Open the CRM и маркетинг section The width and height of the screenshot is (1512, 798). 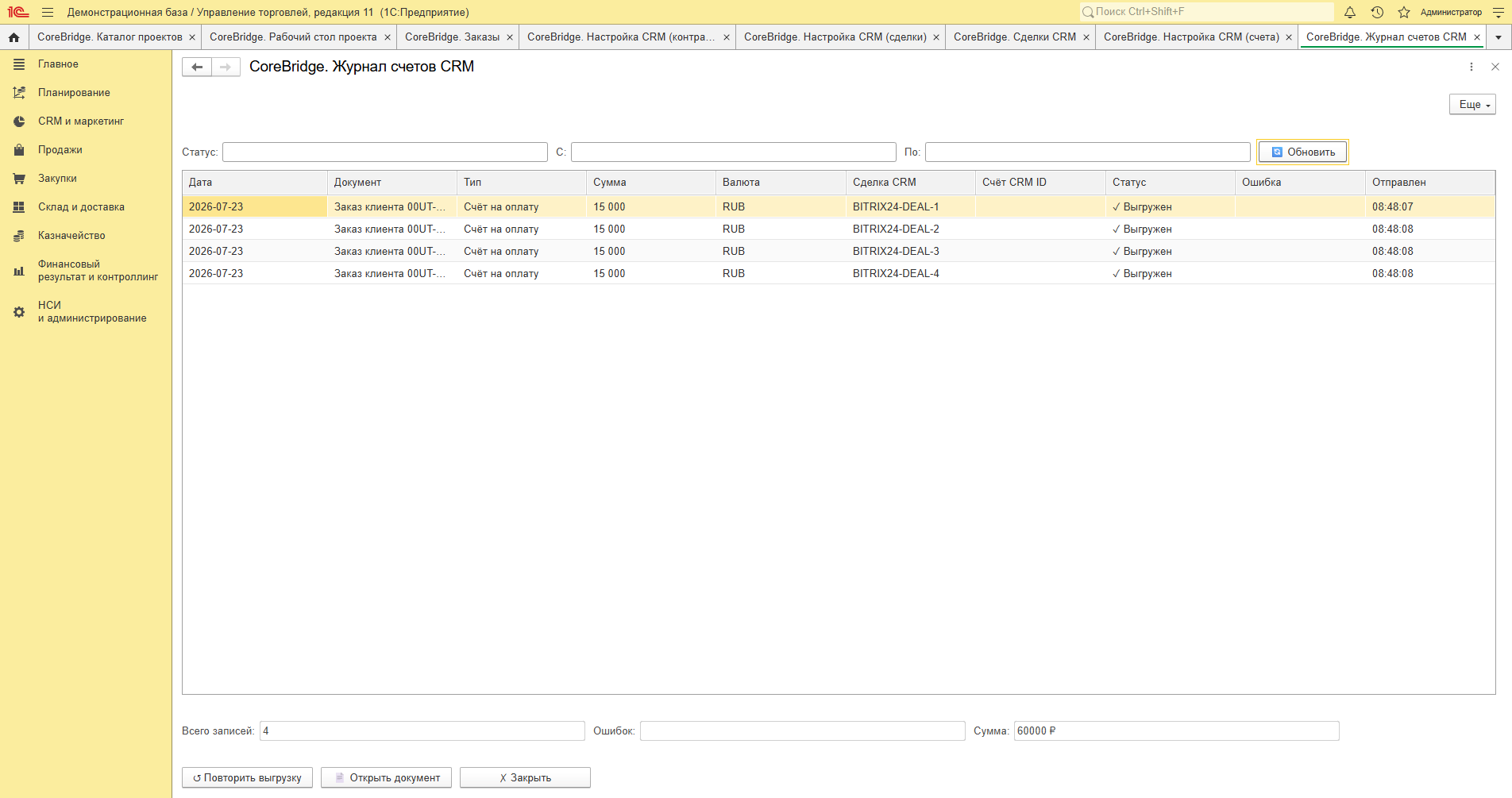click(x=86, y=121)
